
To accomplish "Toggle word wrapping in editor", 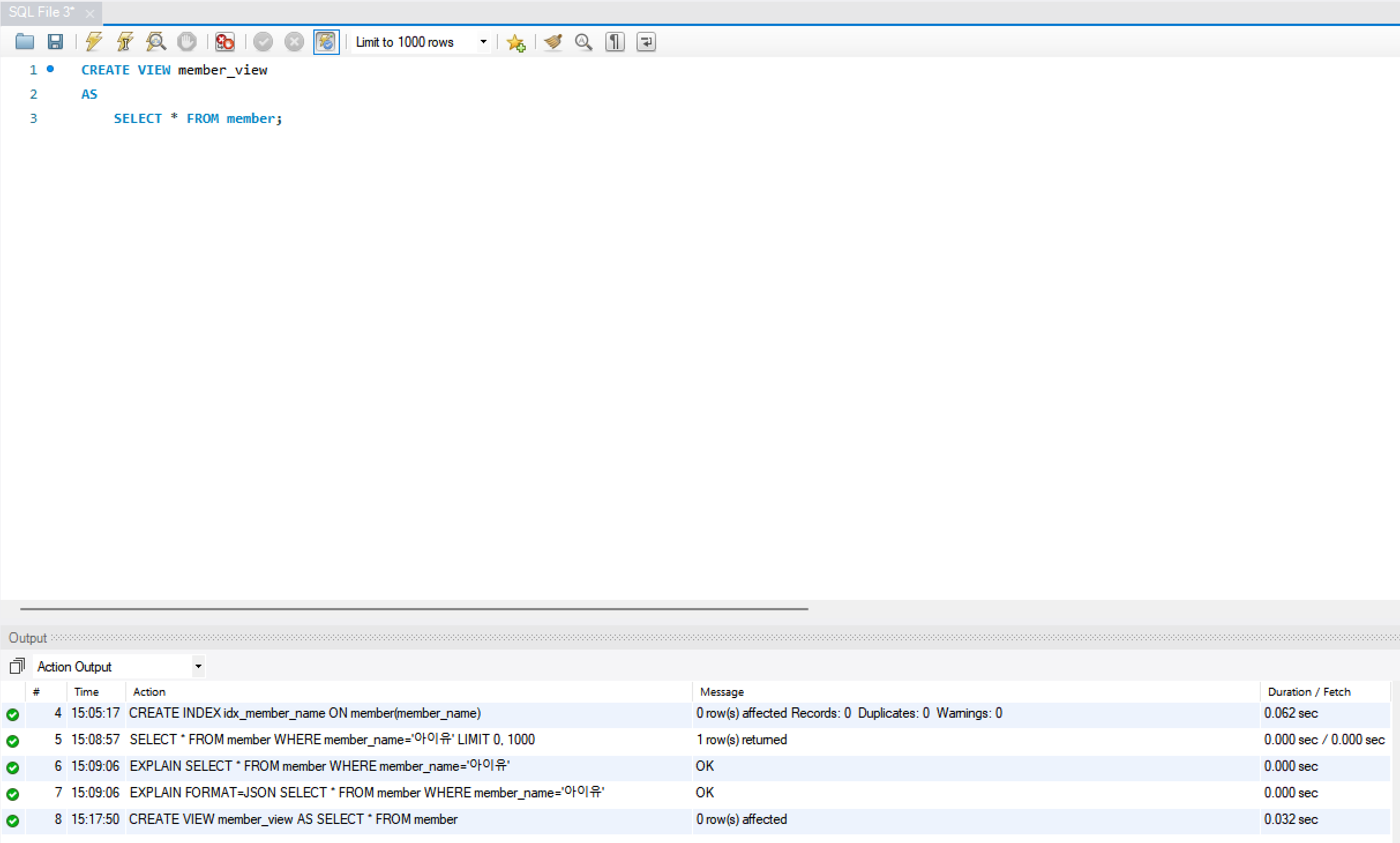I will (646, 42).
